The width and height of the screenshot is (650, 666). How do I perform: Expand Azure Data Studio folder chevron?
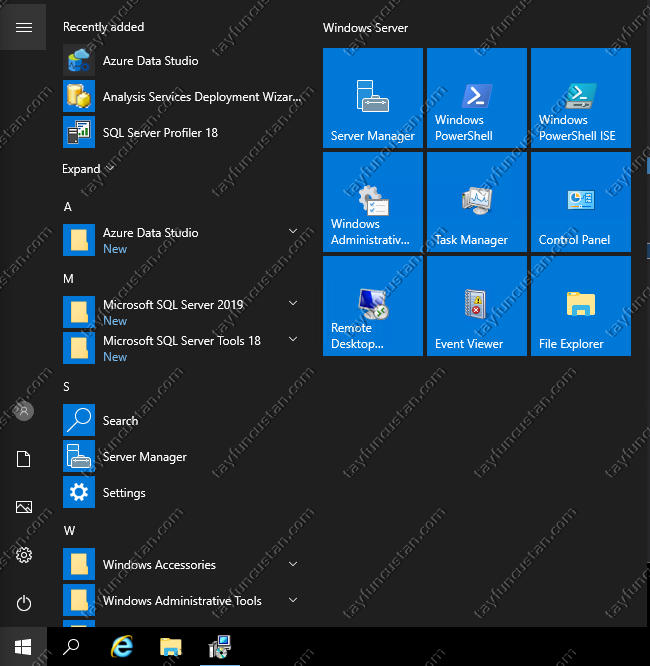tap(293, 231)
